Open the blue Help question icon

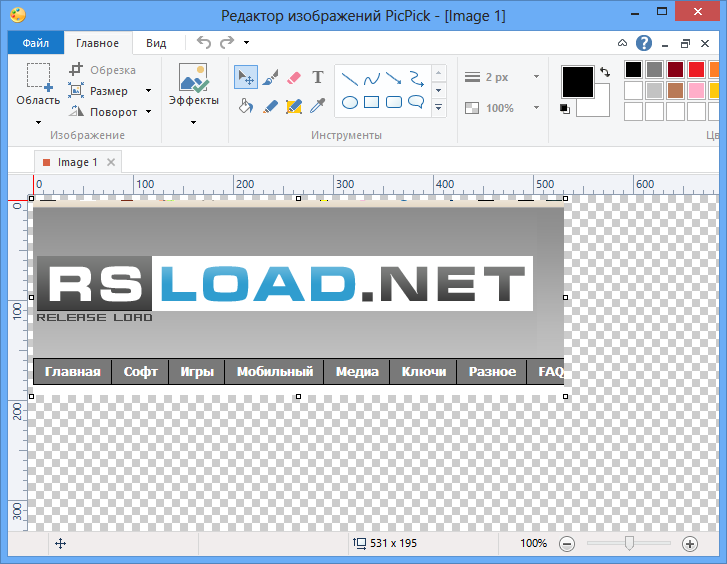(644, 43)
